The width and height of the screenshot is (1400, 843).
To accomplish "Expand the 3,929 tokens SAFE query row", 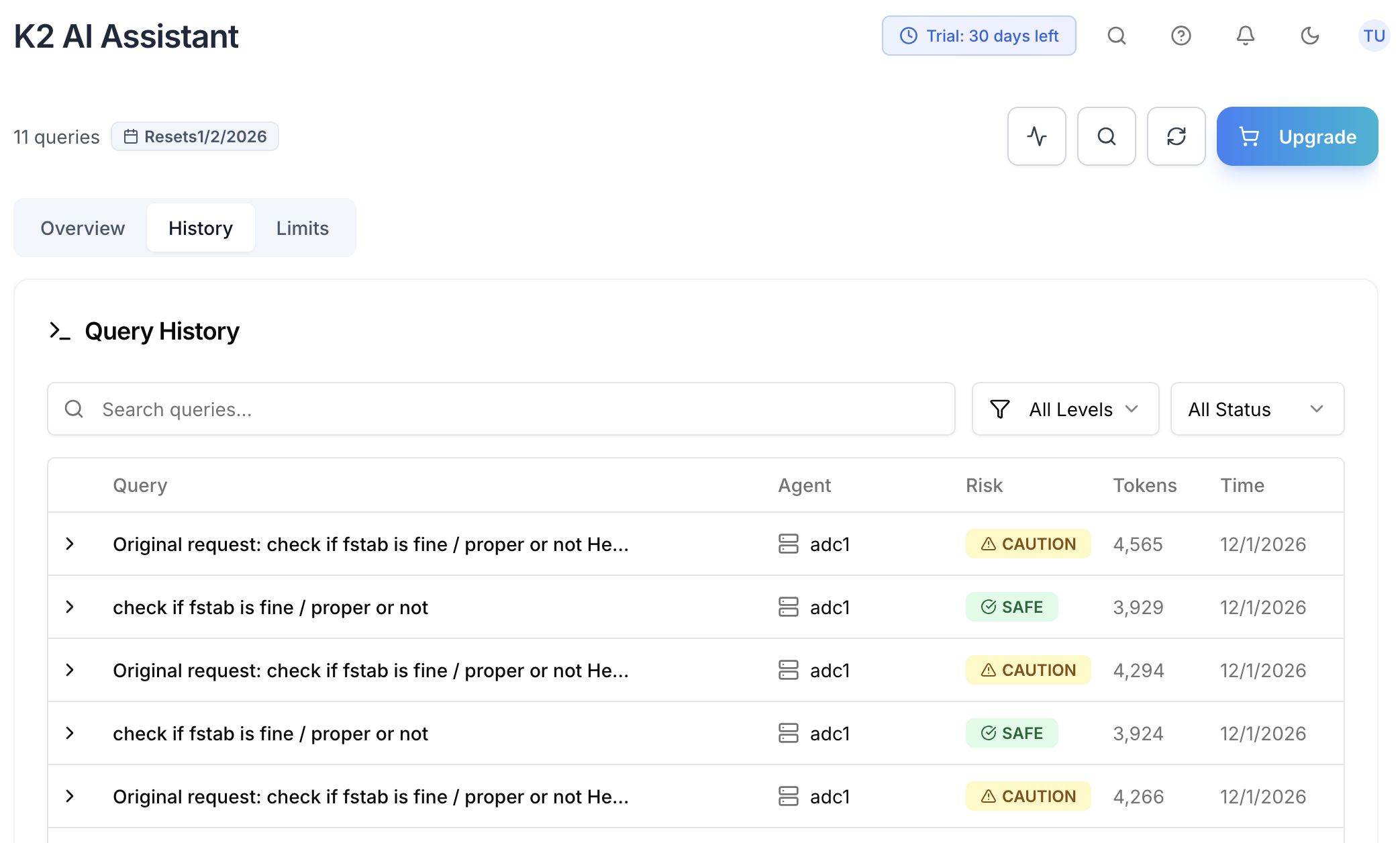I will [70, 607].
